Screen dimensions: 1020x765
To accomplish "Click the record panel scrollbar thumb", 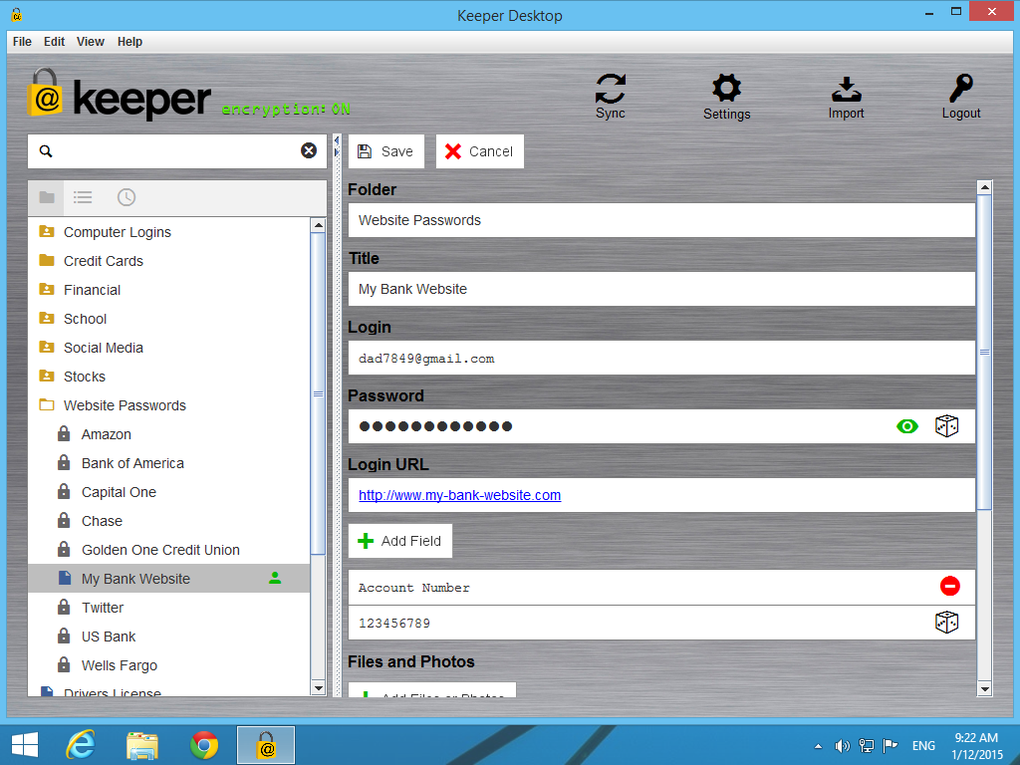I will (984, 352).
